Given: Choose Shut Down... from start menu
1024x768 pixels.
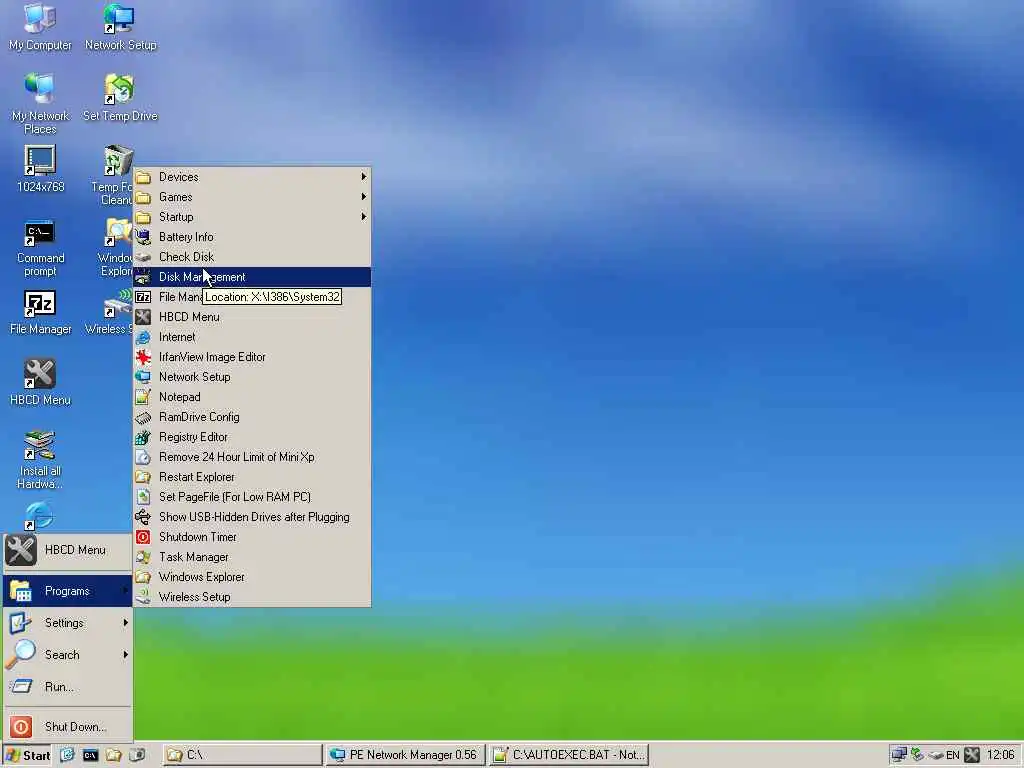Looking at the screenshot, I should pyautogui.click(x=68, y=727).
